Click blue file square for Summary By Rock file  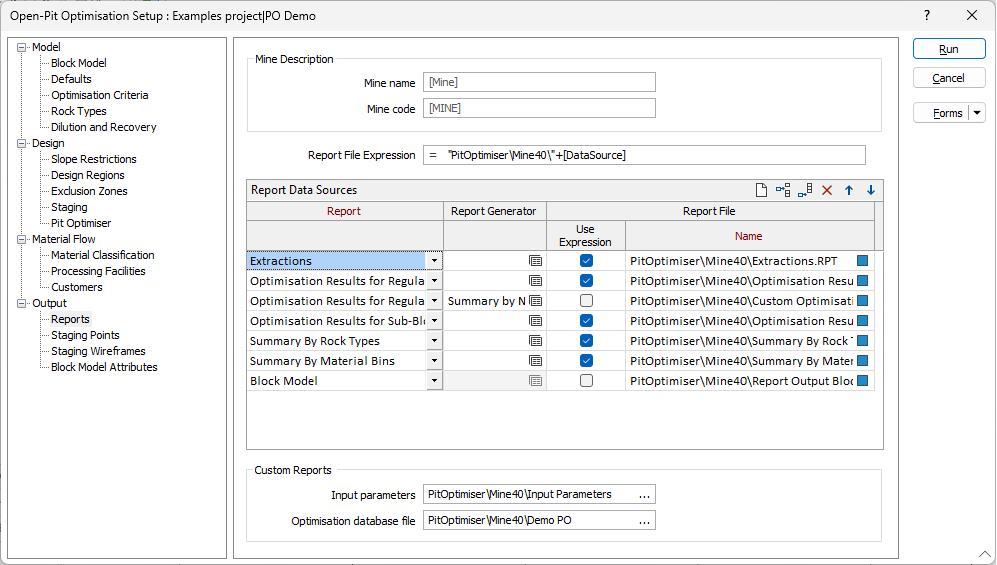pyautogui.click(x=863, y=341)
